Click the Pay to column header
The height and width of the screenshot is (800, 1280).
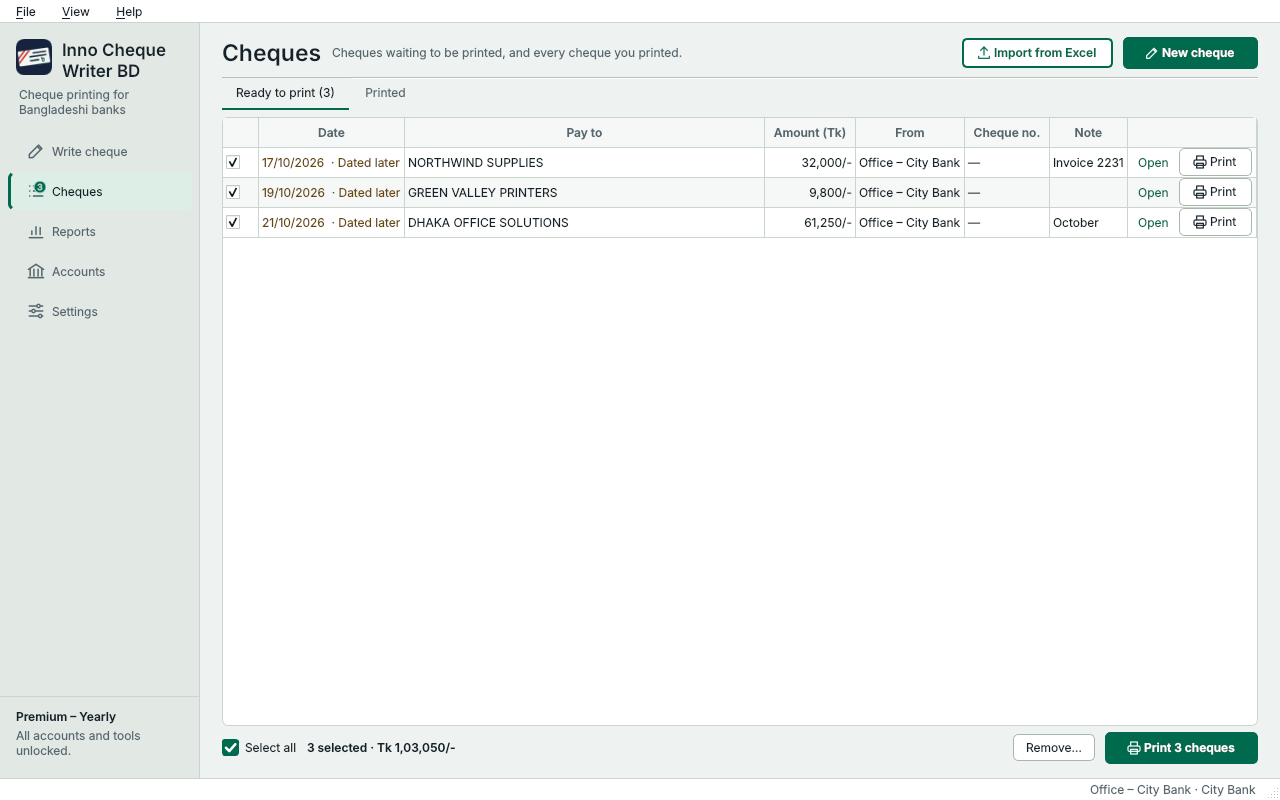(584, 133)
